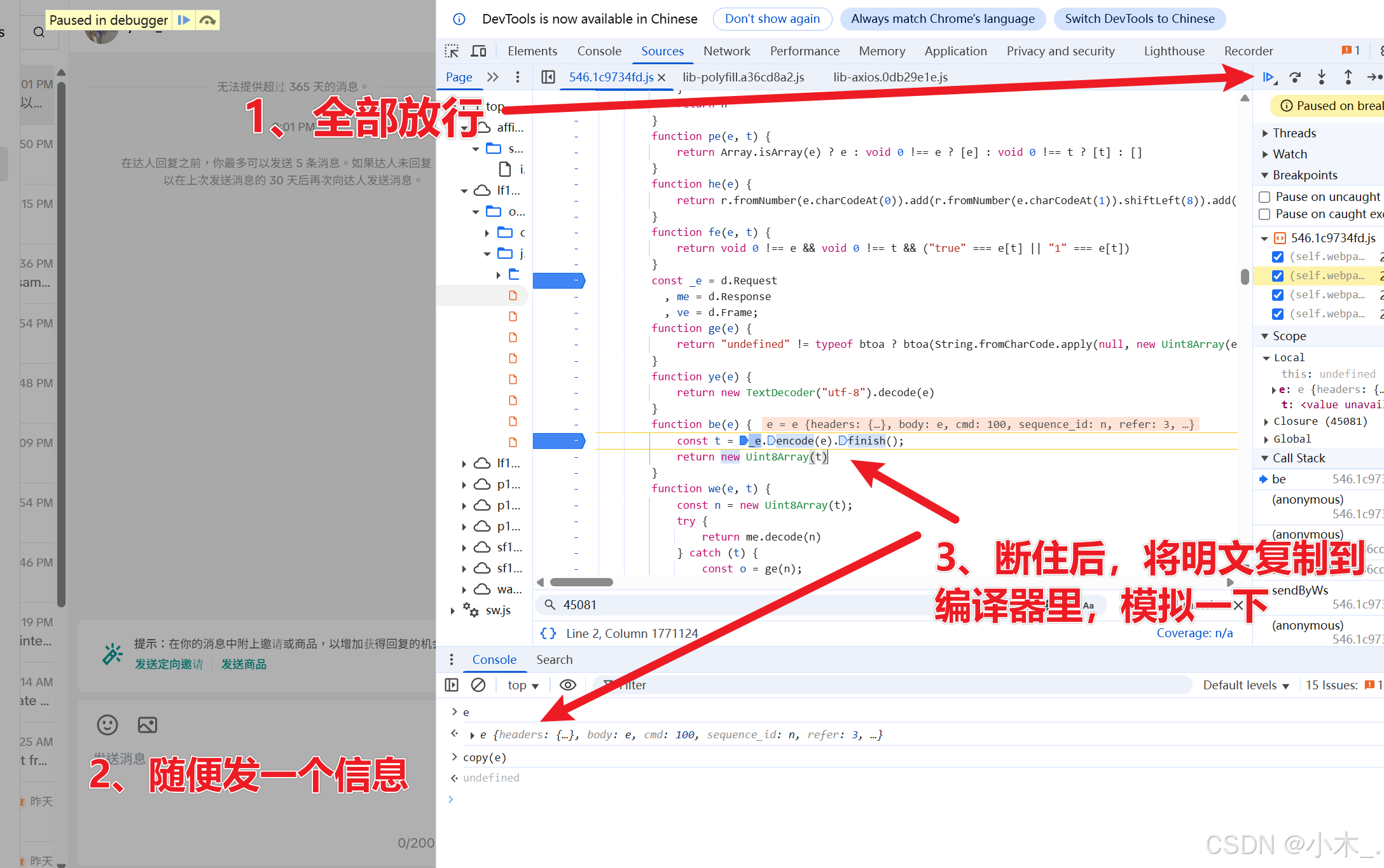The height and width of the screenshot is (868, 1384).
Task: Open the Default levels dropdown
Action: (x=1245, y=685)
